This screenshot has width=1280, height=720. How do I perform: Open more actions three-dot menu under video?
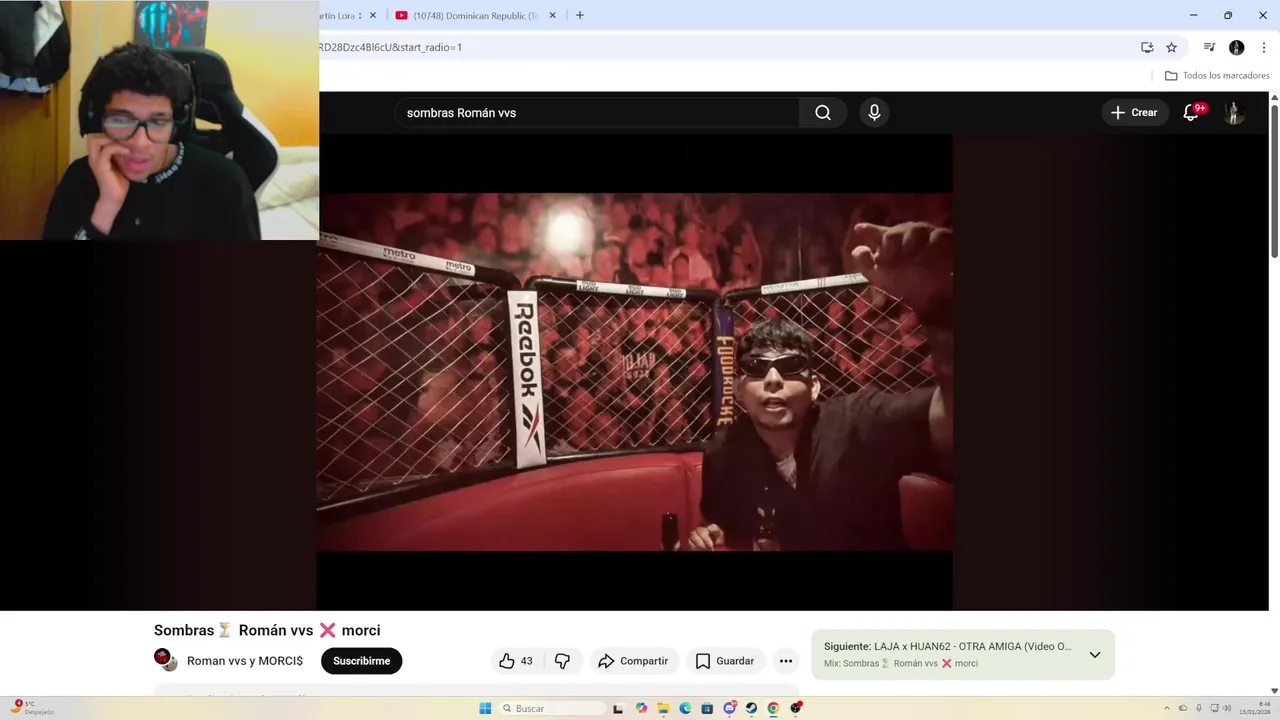click(x=786, y=661)
